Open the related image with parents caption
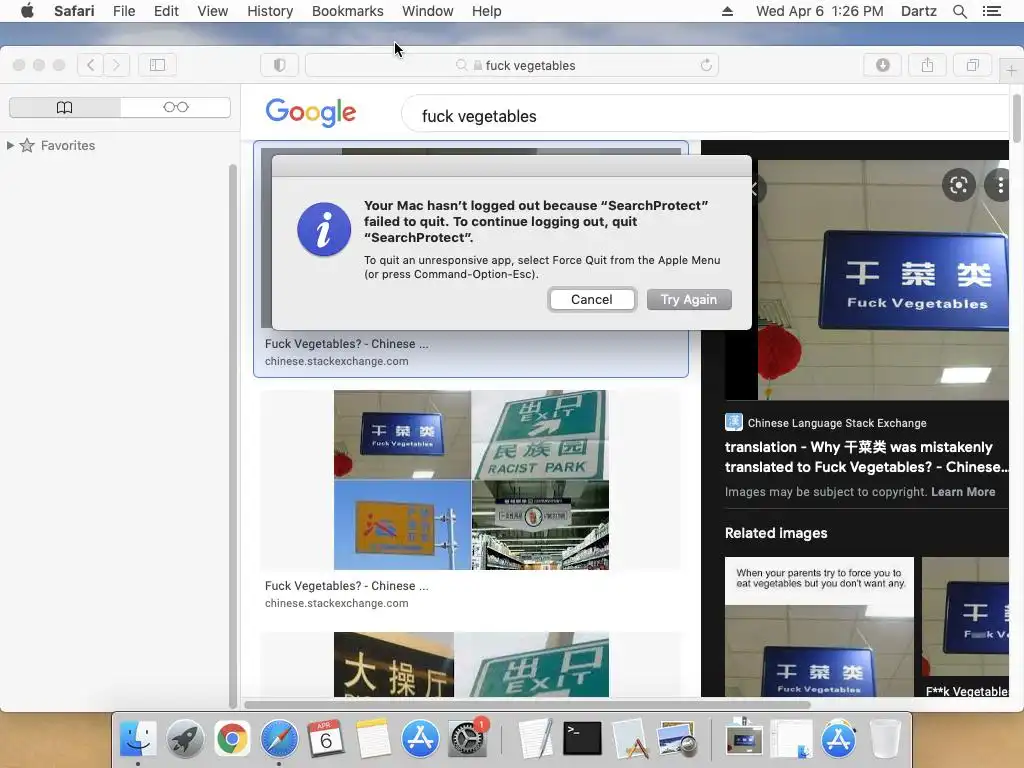Image resolution: width=1024 pixels, height=768 pixels. (x=819, y=627)
